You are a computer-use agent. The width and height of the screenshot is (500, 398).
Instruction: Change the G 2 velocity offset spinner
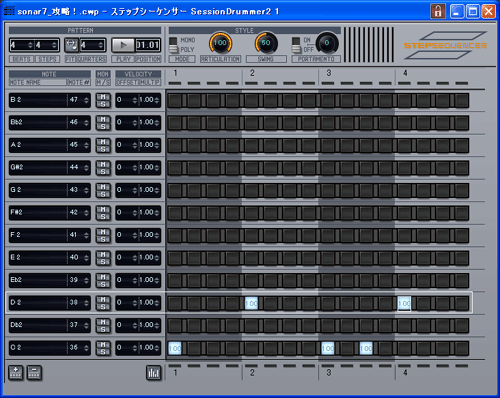tap(135, 190)
